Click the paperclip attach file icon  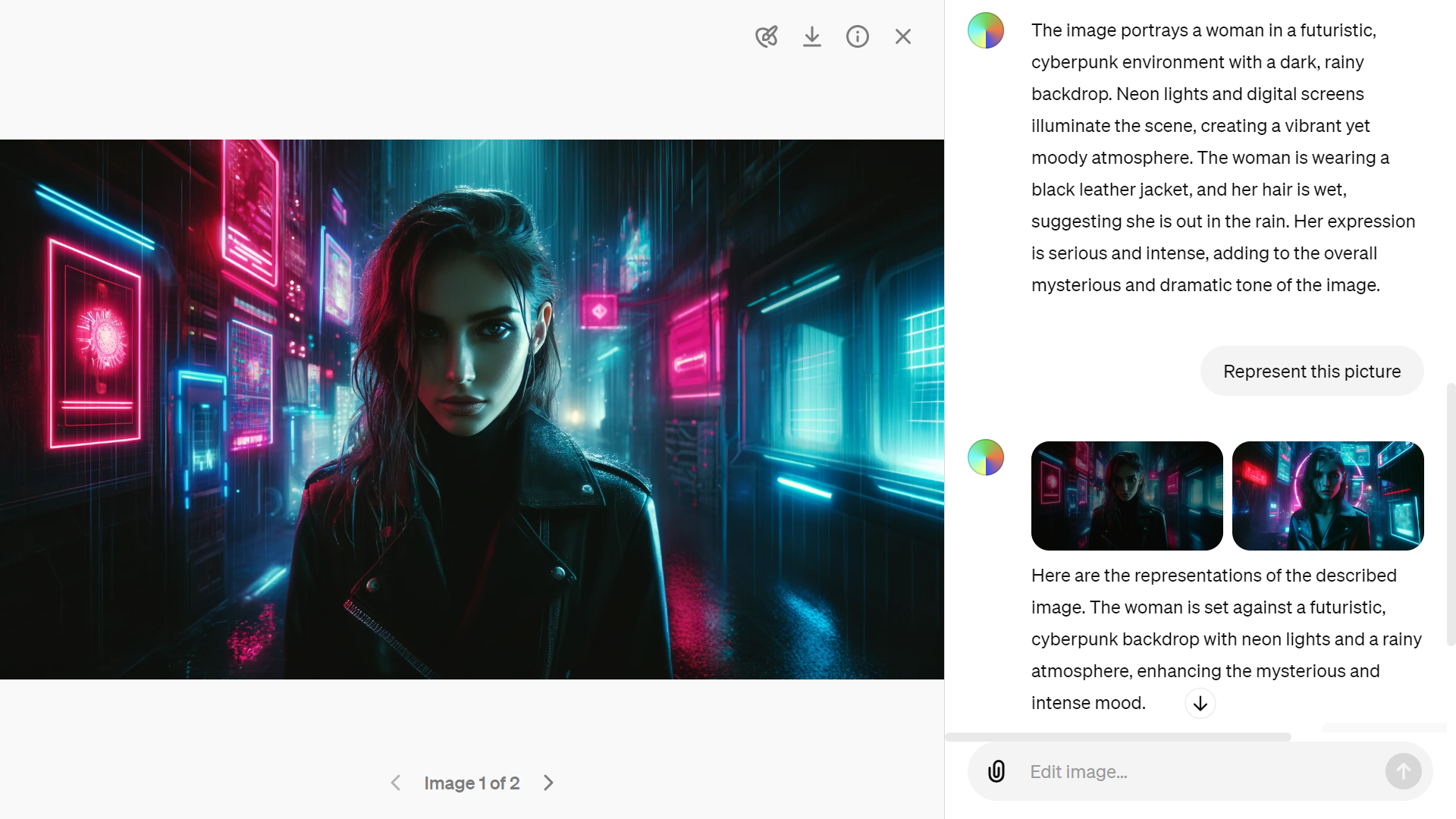[996, 771]
